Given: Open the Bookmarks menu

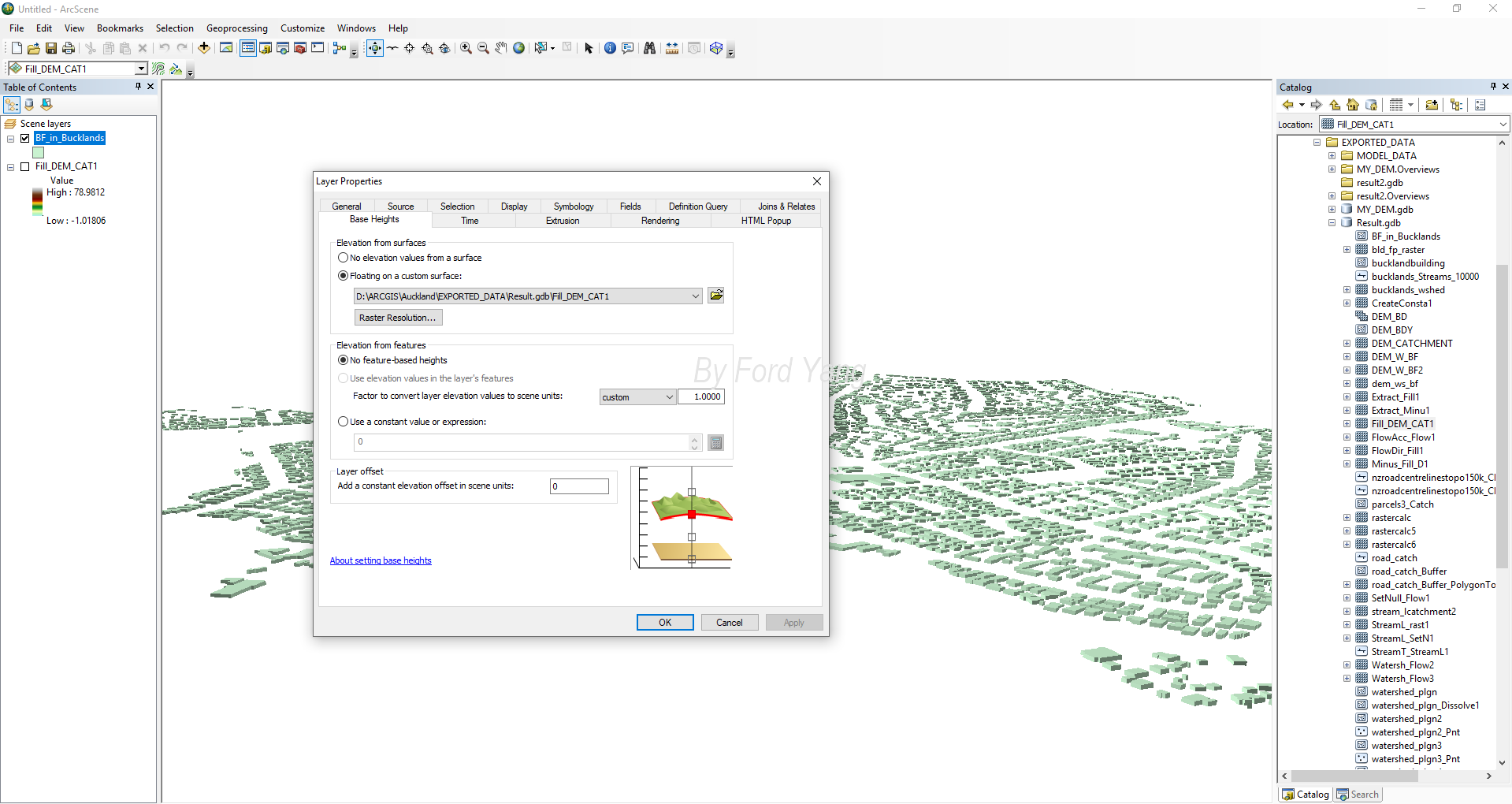Looking at the screenshot, I should [x=120, y=28].
